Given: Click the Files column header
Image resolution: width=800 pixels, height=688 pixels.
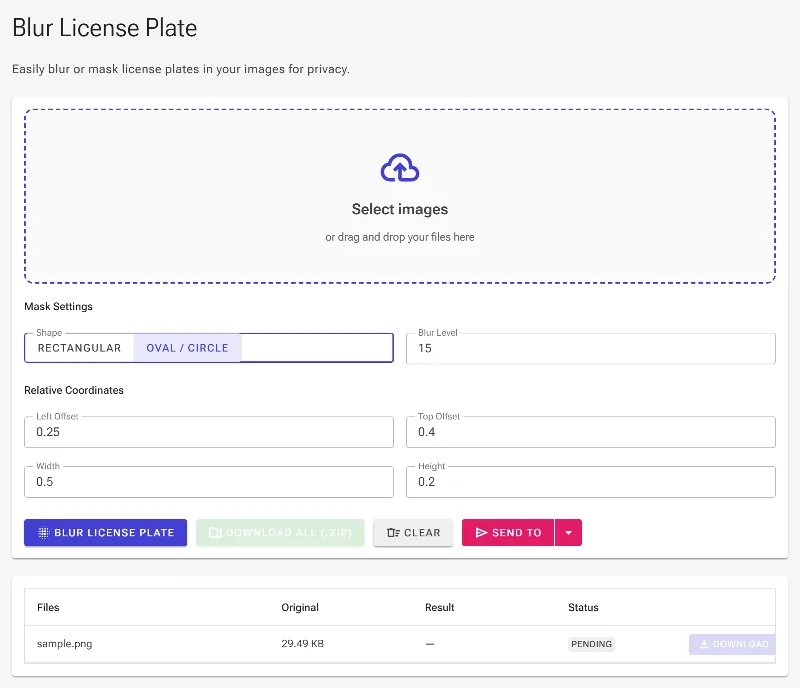Looking at the screenshot, I should pos(48,607).
